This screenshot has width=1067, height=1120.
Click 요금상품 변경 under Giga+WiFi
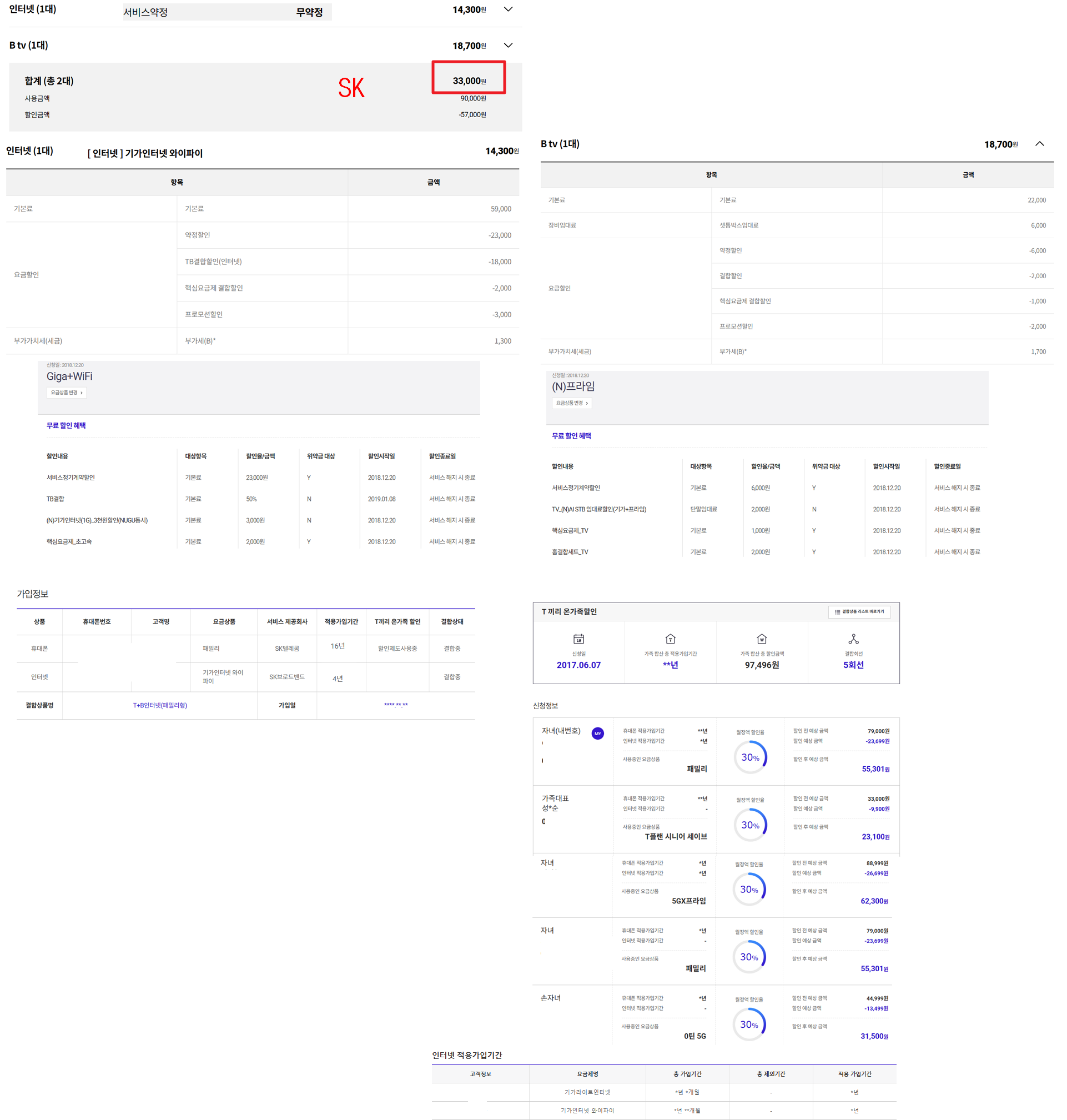point(67,393)
